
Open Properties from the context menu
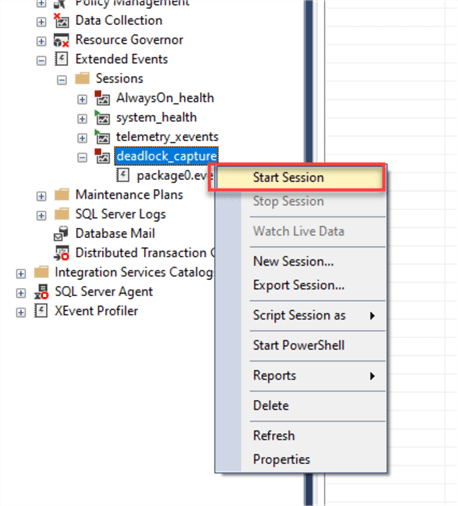point(282,459)
